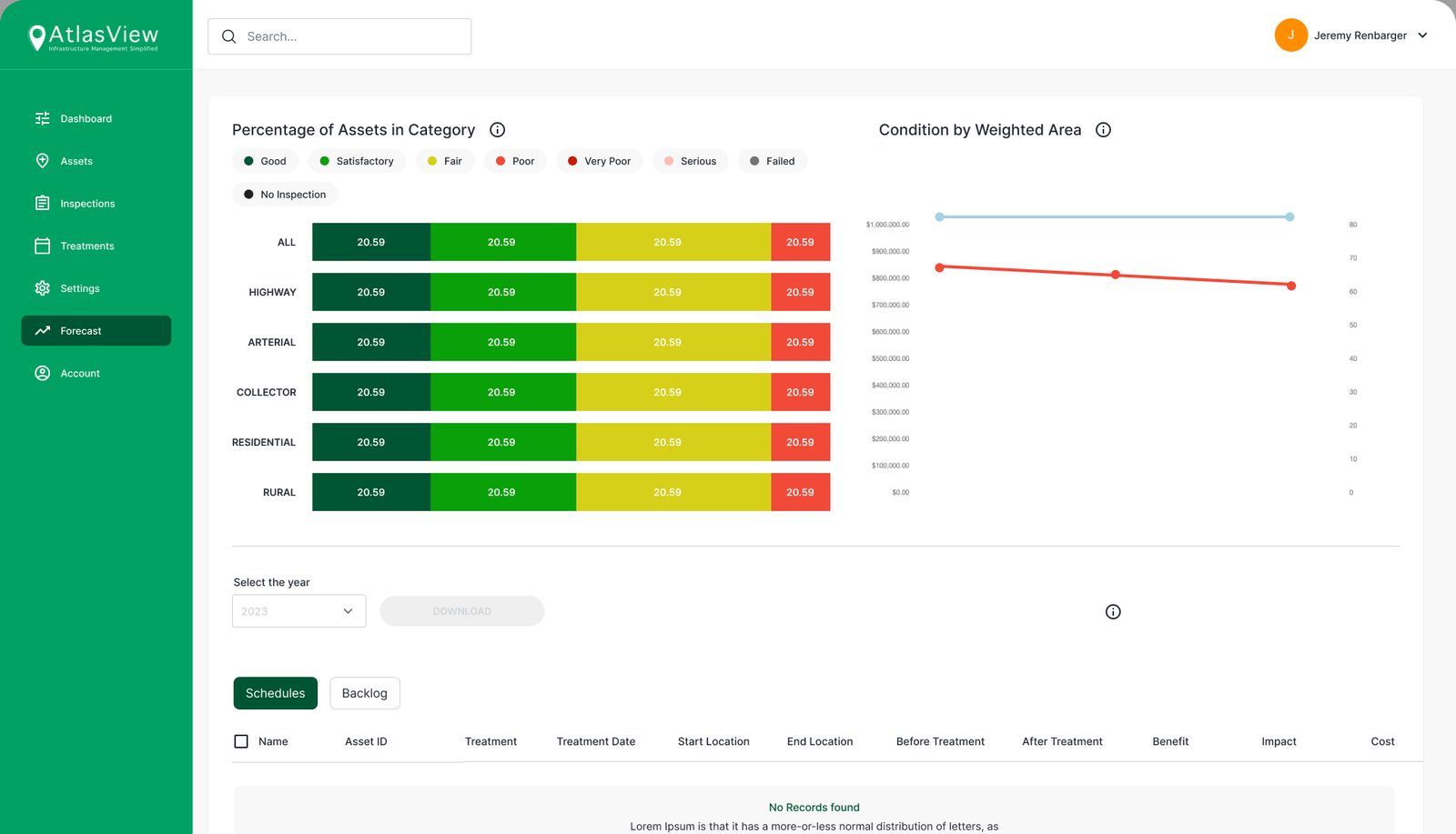Check the select-all checkbox beside Name

click(x=241, y=741)
